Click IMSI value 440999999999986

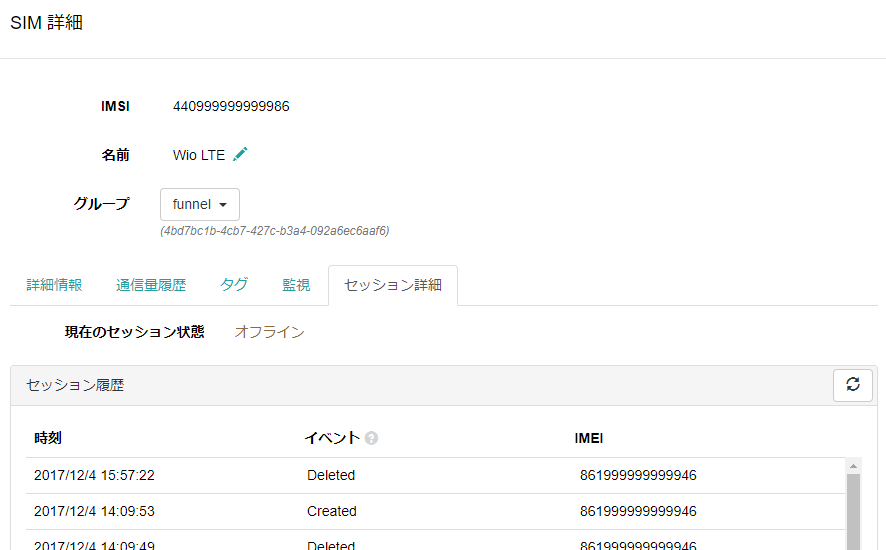coord(231,106)
